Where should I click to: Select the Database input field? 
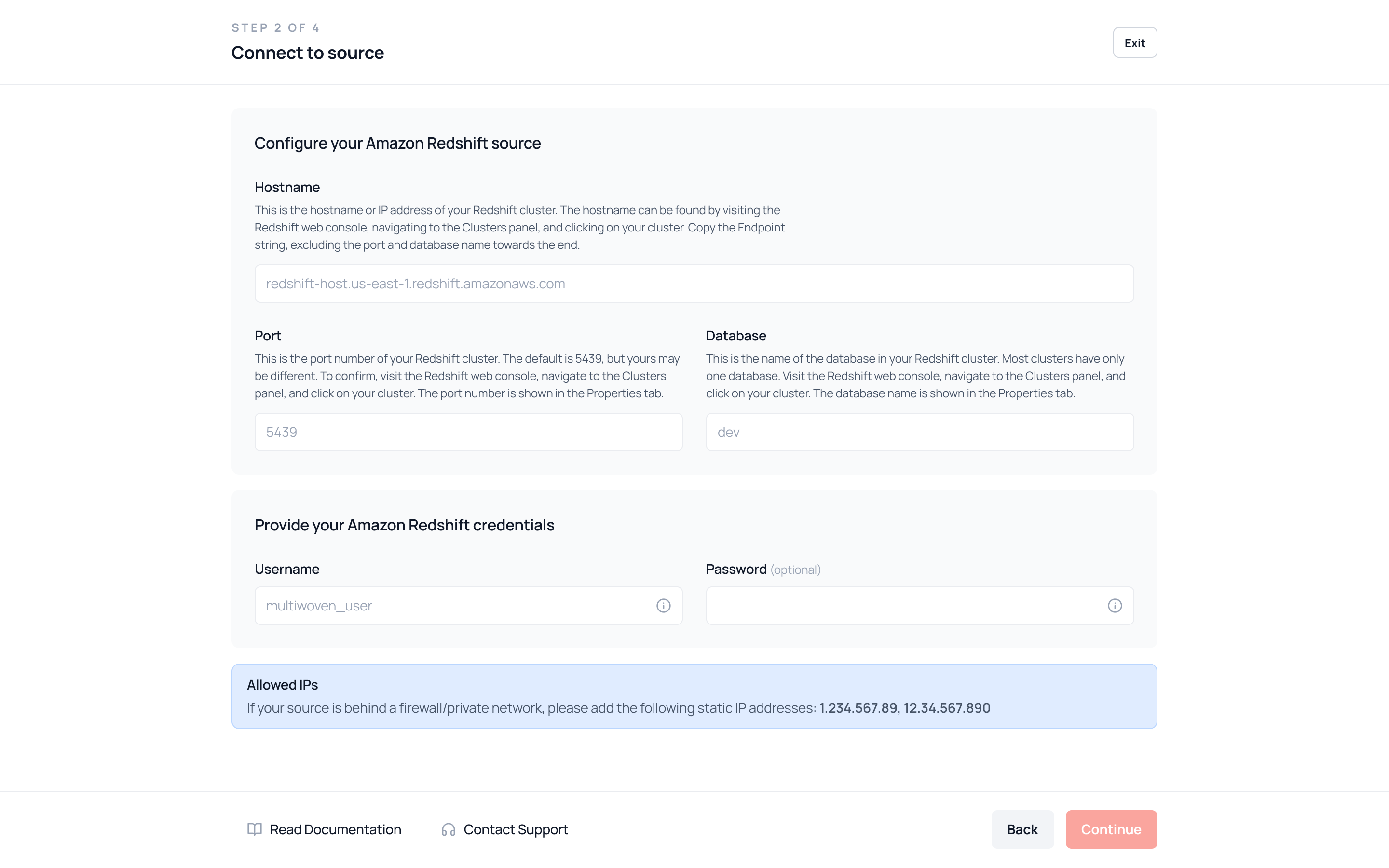pyautogui.click(x=919, y=432)
